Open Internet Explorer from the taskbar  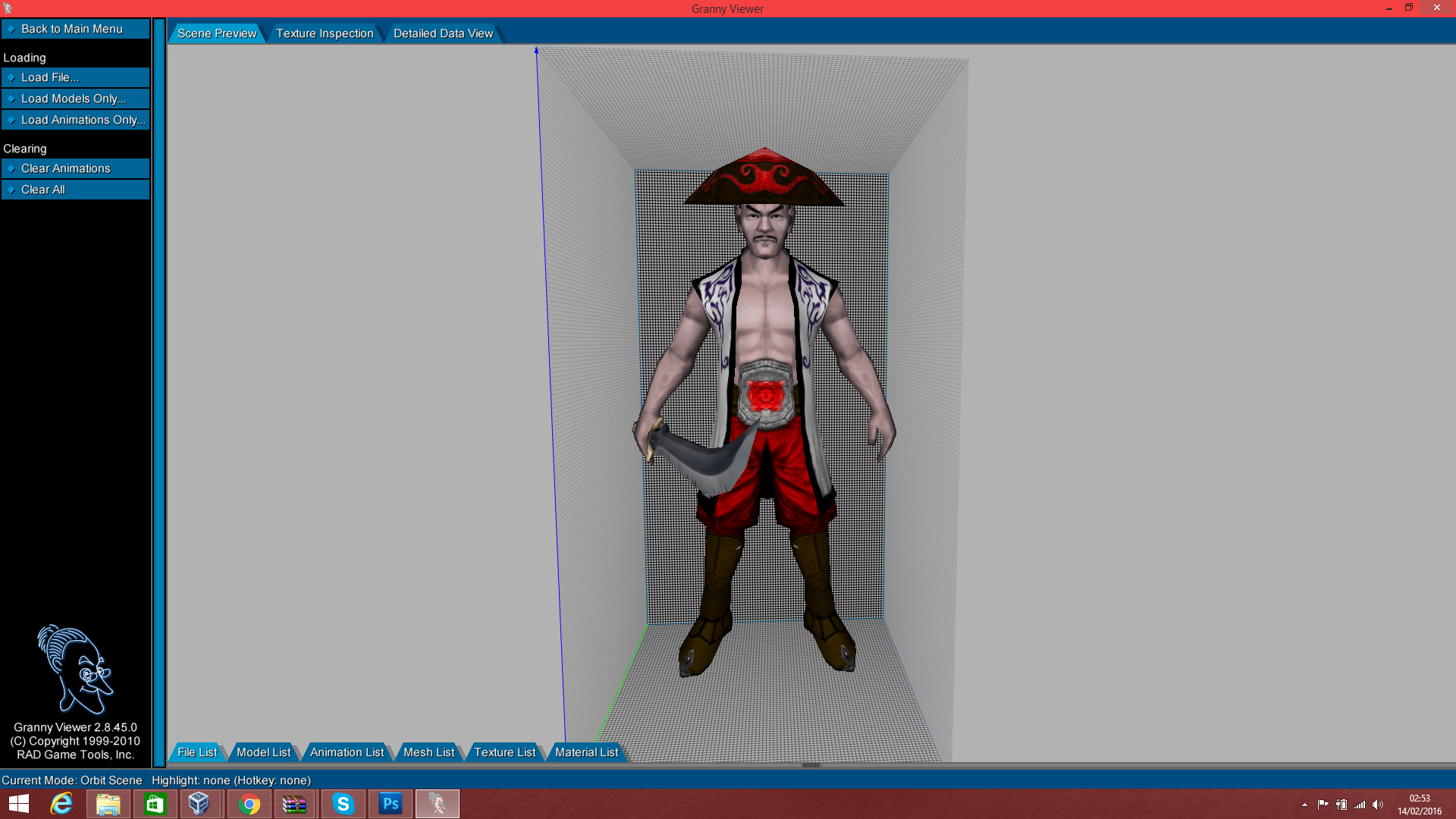pyautogui.click(x=61, y=804)
